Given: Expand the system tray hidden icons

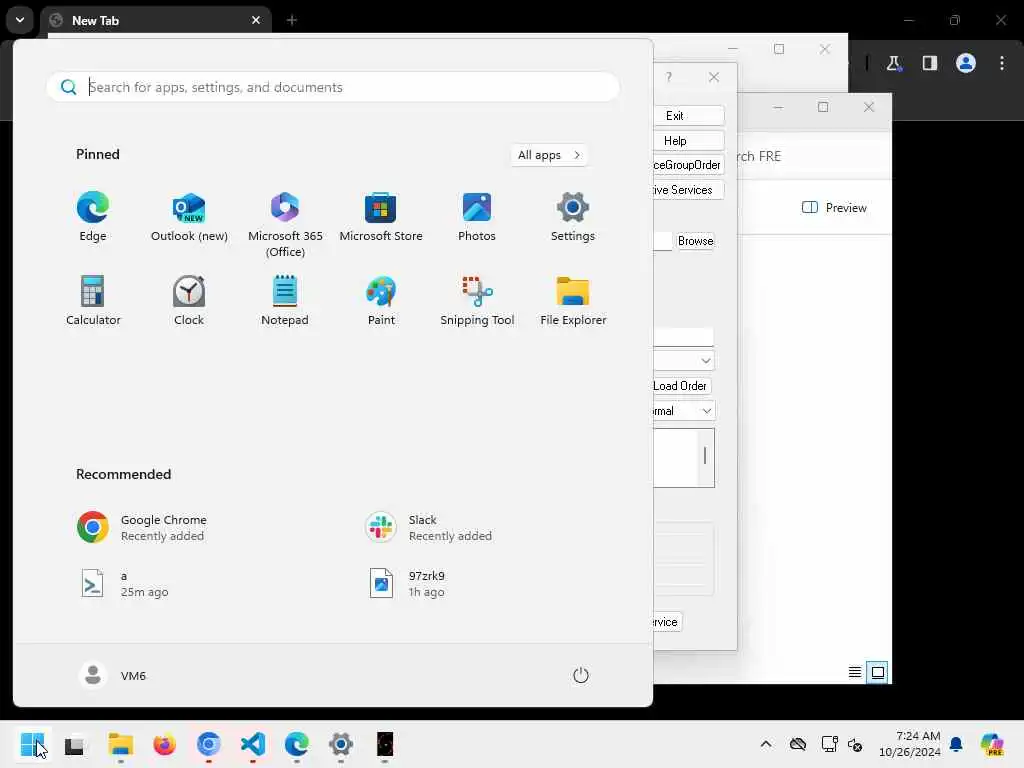Looking at the screenshot, I should (x=766, y=744).
